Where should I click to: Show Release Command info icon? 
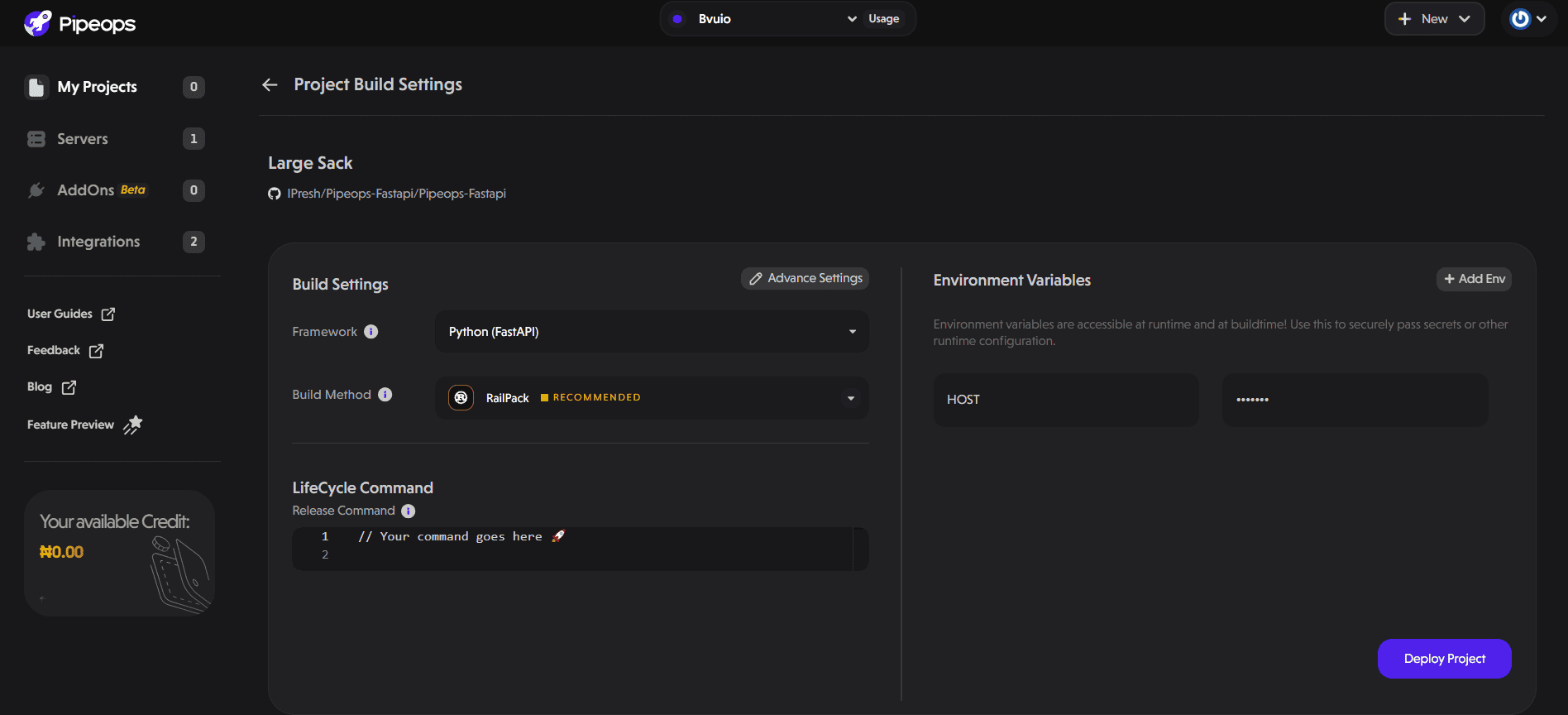[x=409, y=511]
